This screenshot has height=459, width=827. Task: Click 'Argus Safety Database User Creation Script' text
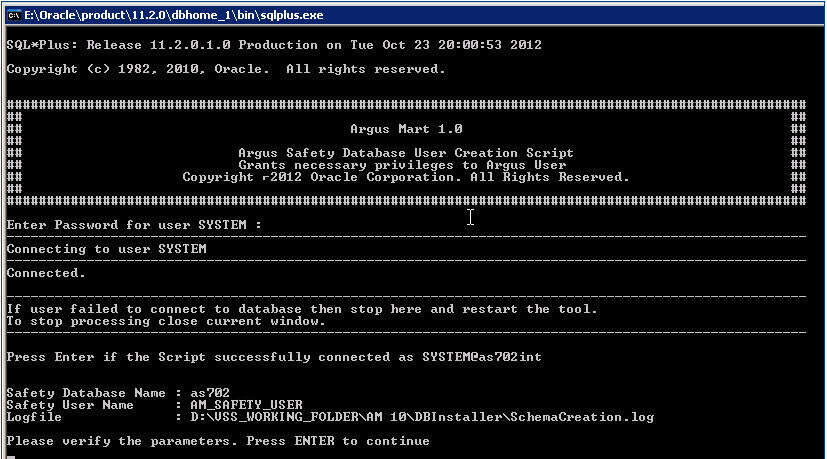coord(406,153)
